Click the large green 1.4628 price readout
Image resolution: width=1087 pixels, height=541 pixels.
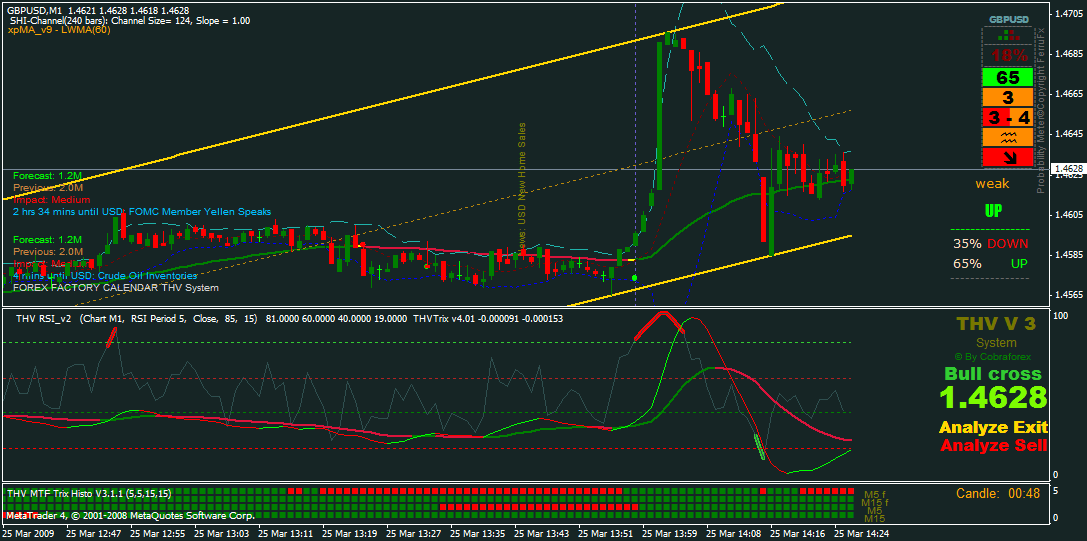tap(993, 397)
